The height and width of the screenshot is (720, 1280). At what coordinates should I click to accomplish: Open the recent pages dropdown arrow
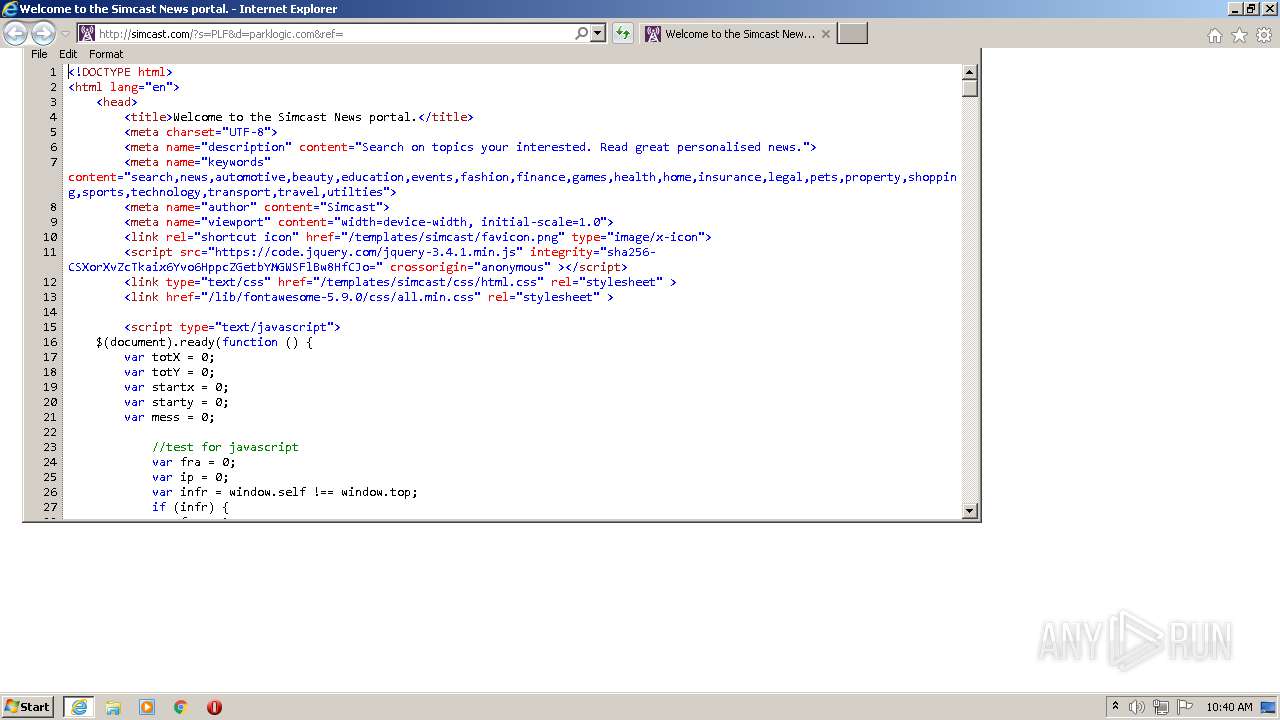click(65, 34)
